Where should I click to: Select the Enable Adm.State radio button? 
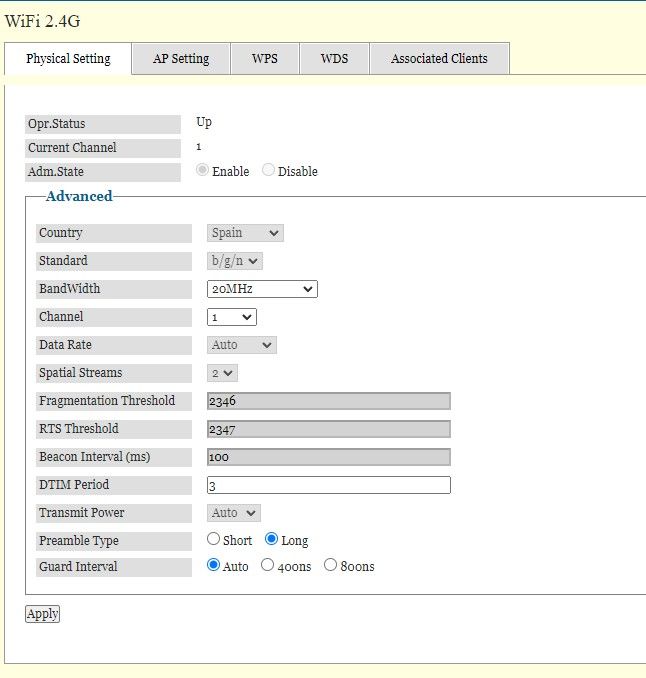tap(203, 170)
